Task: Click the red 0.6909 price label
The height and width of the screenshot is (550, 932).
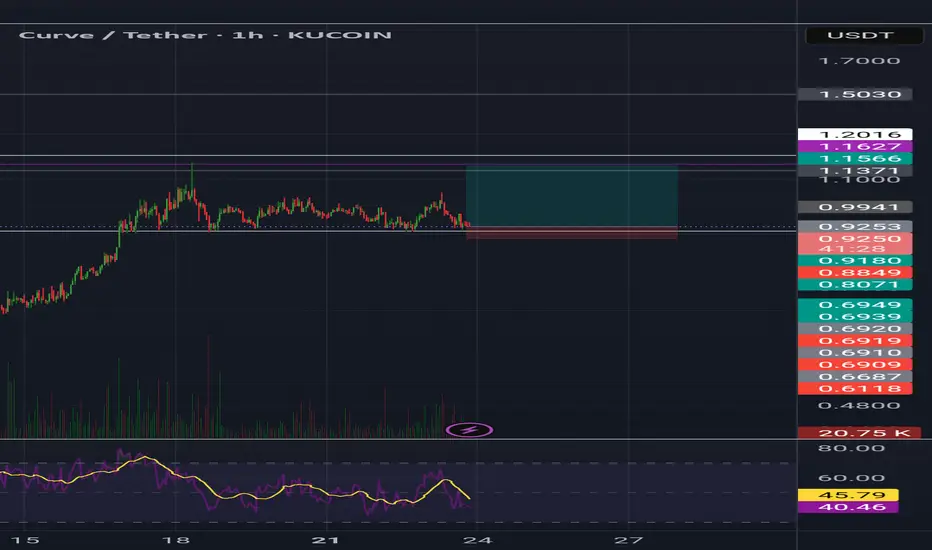Action: pos(855,364)
